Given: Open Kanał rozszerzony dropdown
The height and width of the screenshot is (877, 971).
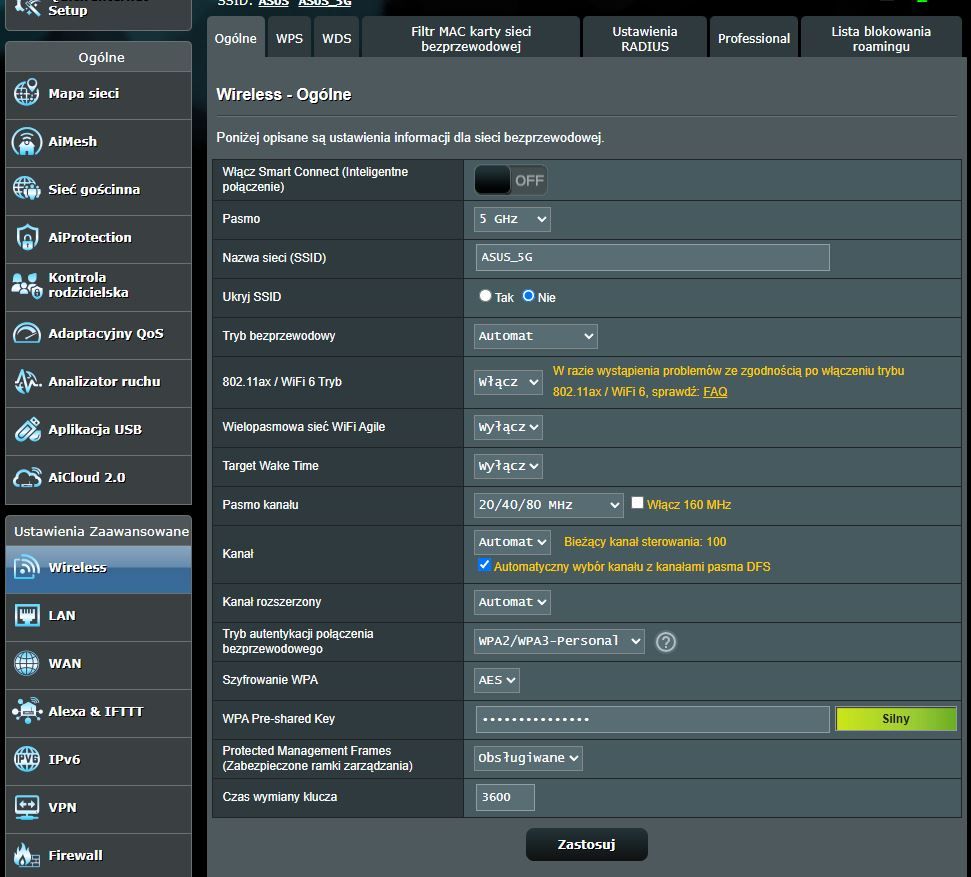Looking at the screenshot, I should pyautogui.click(x=512, y=602).
